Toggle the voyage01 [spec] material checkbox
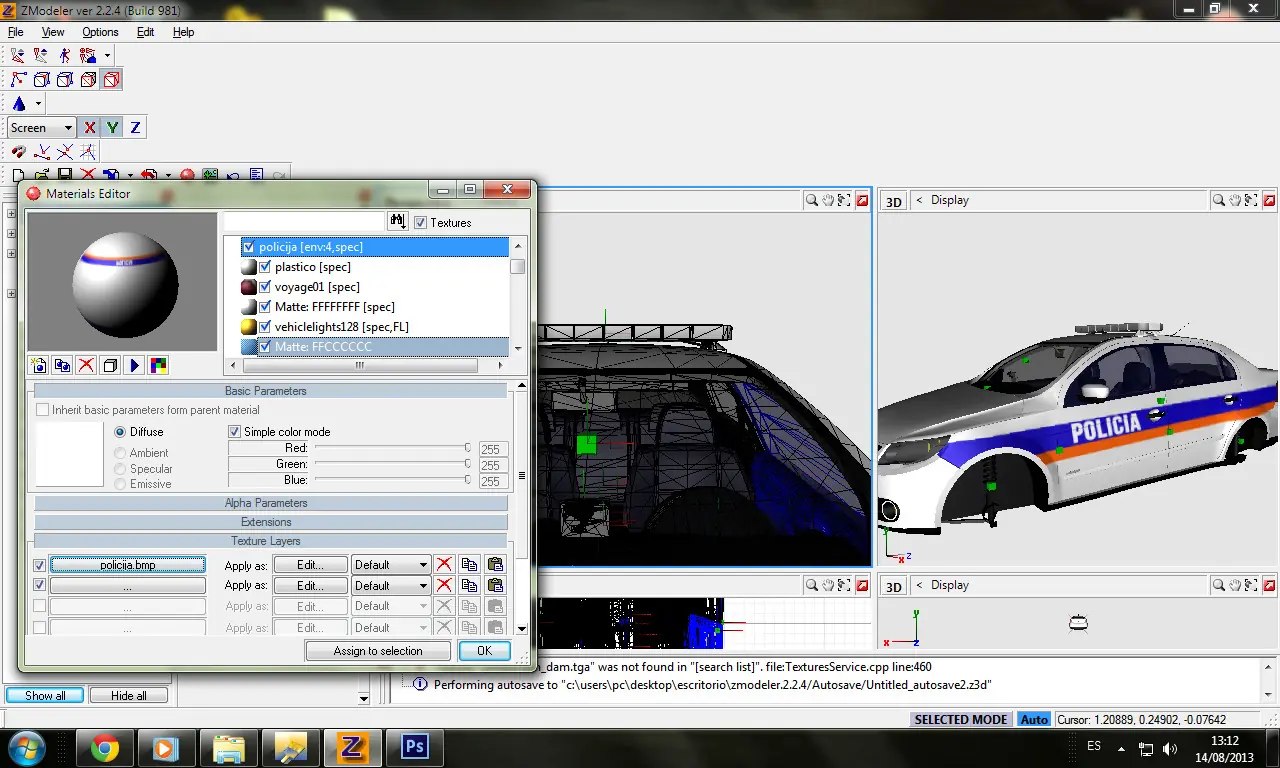 coord(265,287)
